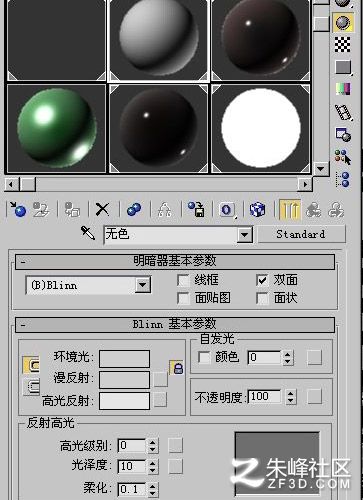Click the map button next to 漫反射 swatch
This screenshot has height=500, width=363.
[x=160, y=380]
